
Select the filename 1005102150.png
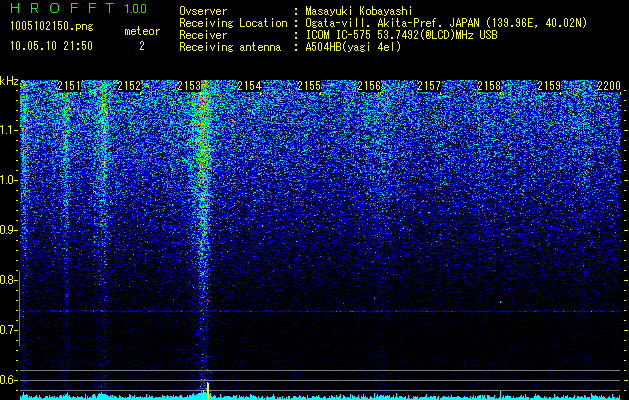[52, 27]
